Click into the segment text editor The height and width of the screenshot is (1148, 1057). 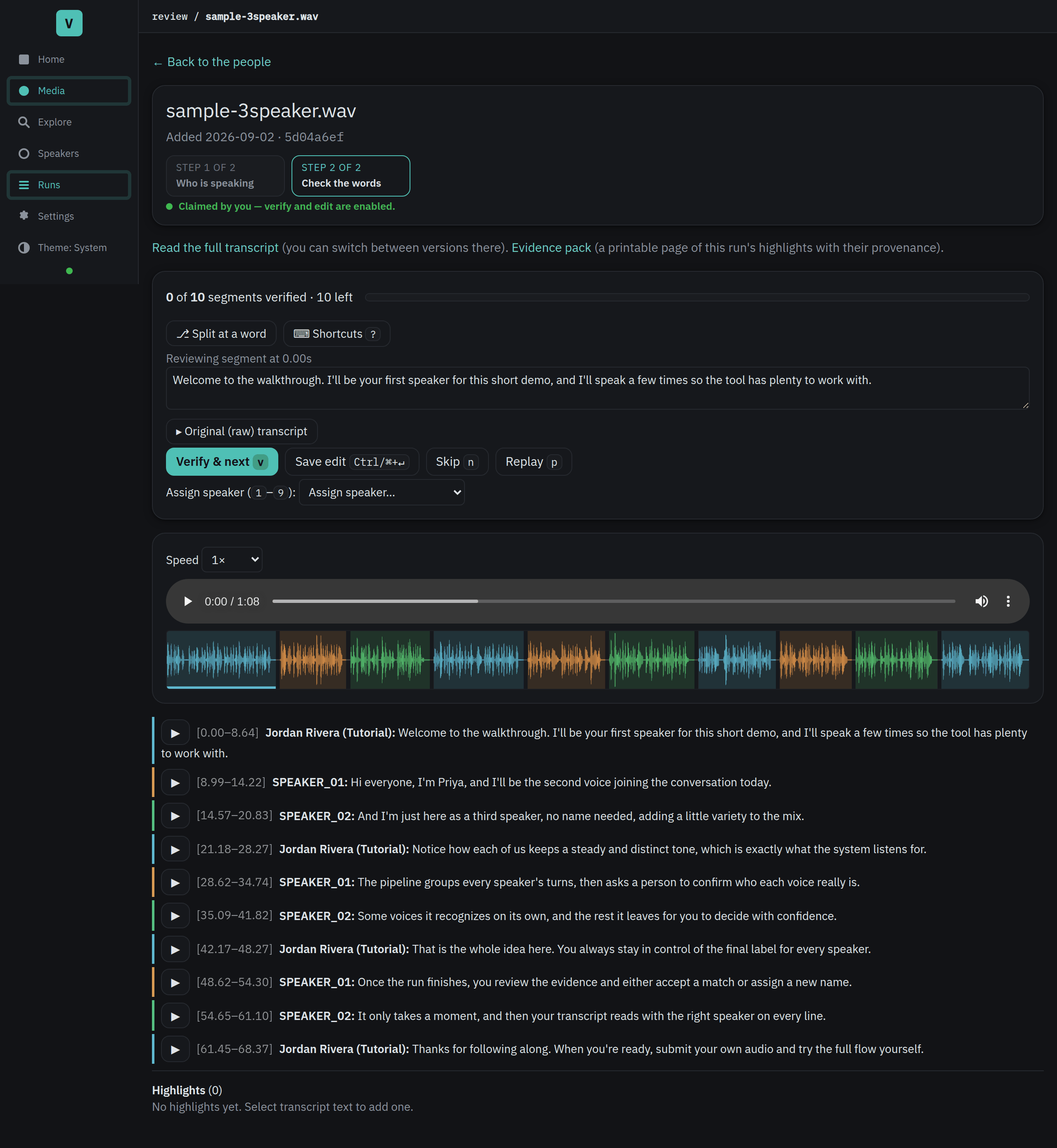tap(597, 389)
